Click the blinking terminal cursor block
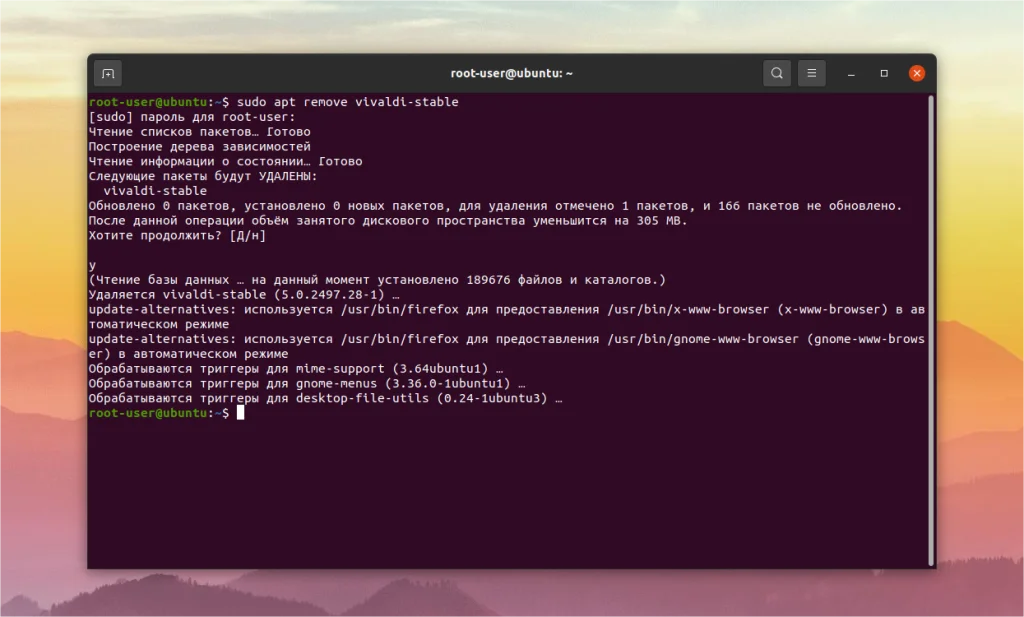This screenshot has width=1024, height=617. 243,412
